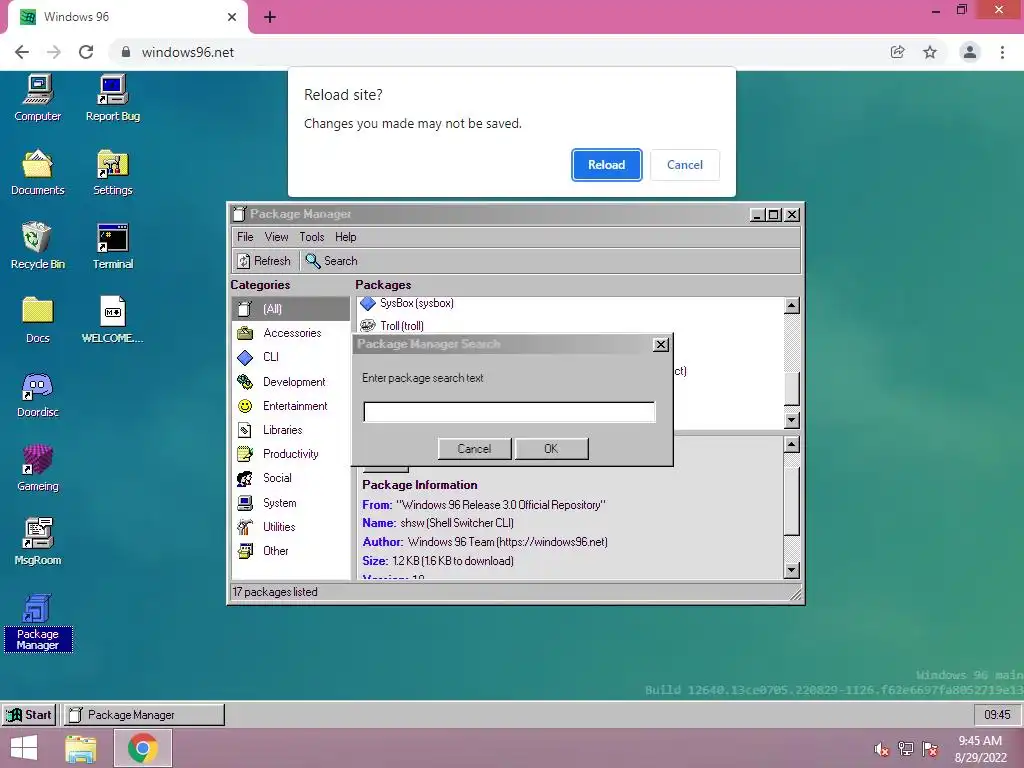Open the View menu
Image resolution: width=1024 pixels, height=768 pixels.
[276, 237]
